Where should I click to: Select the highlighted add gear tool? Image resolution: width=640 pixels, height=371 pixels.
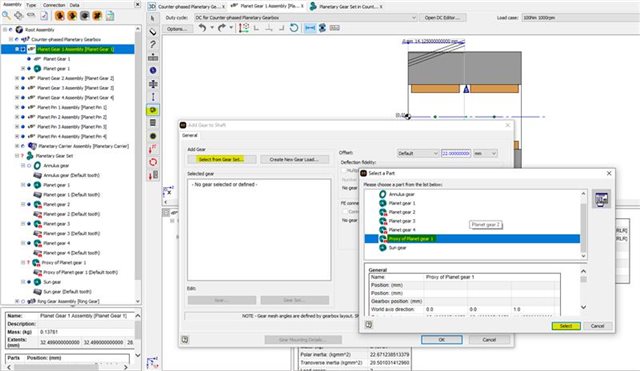pos(153,110)
